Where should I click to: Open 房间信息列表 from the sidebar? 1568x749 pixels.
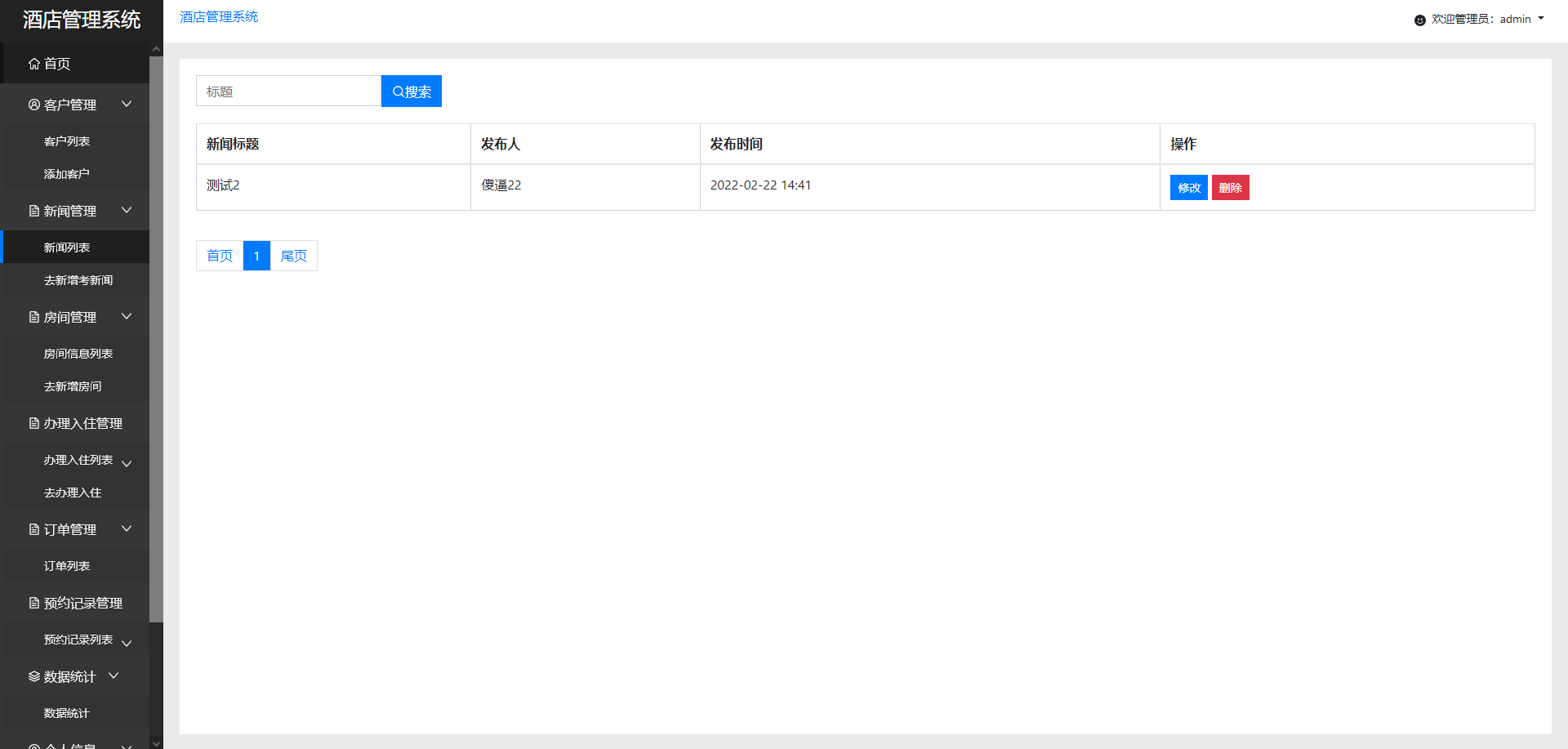pos(78,354)
